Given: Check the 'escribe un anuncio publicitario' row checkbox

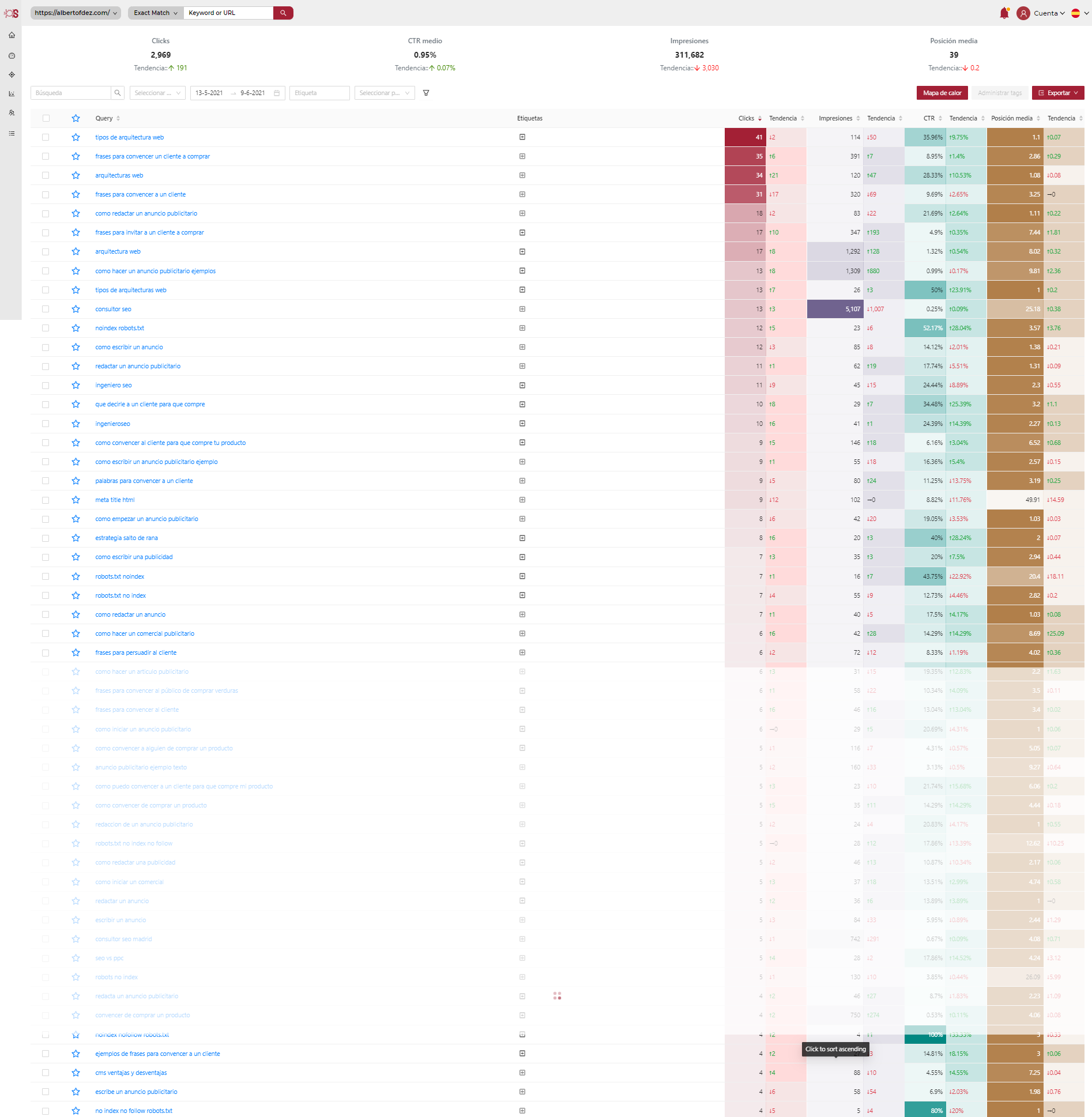Looking at the screenshot, I should [x=46, y=1092].
